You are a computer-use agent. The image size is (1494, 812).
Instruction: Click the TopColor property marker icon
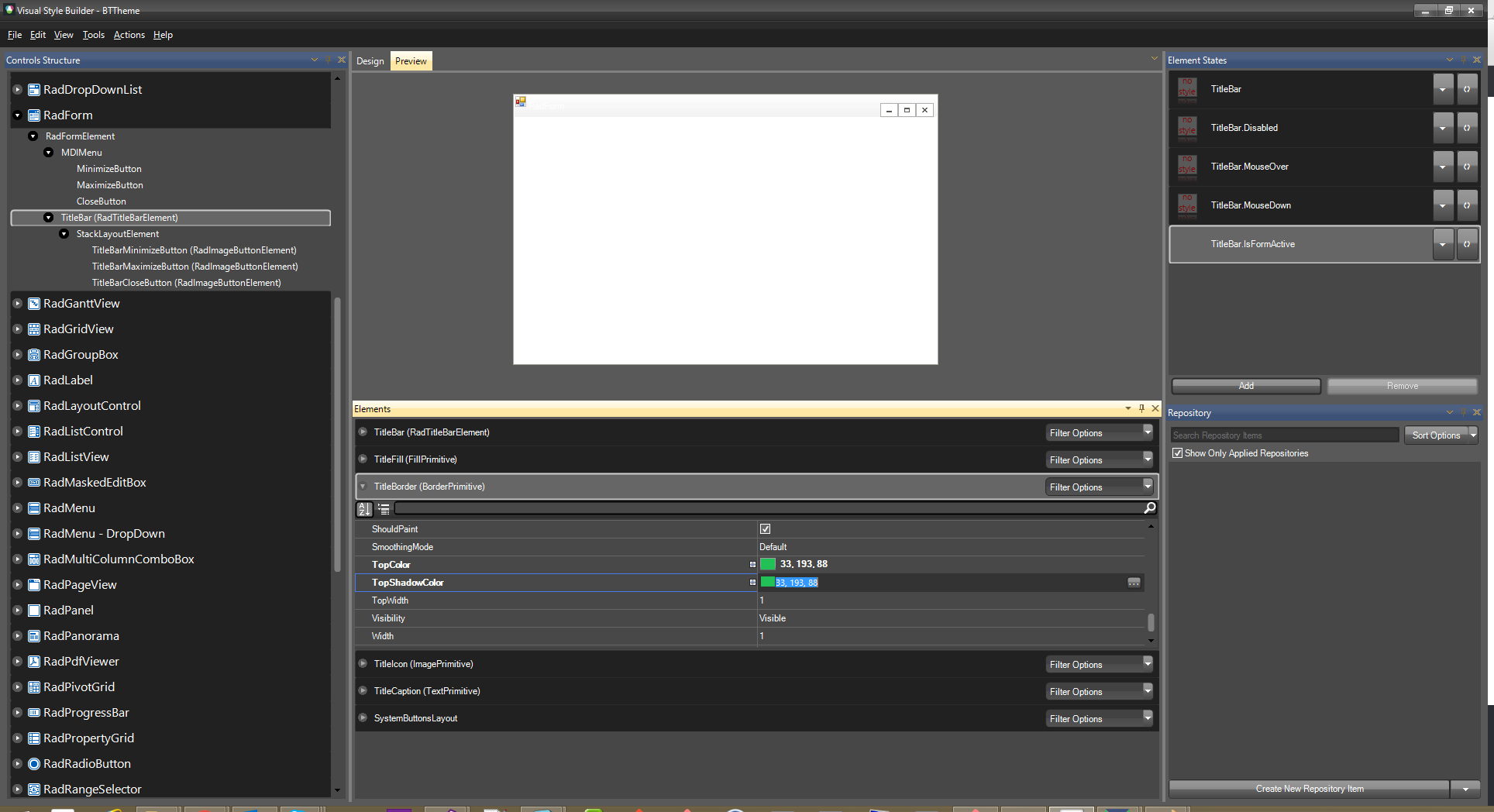pos(752,565)
